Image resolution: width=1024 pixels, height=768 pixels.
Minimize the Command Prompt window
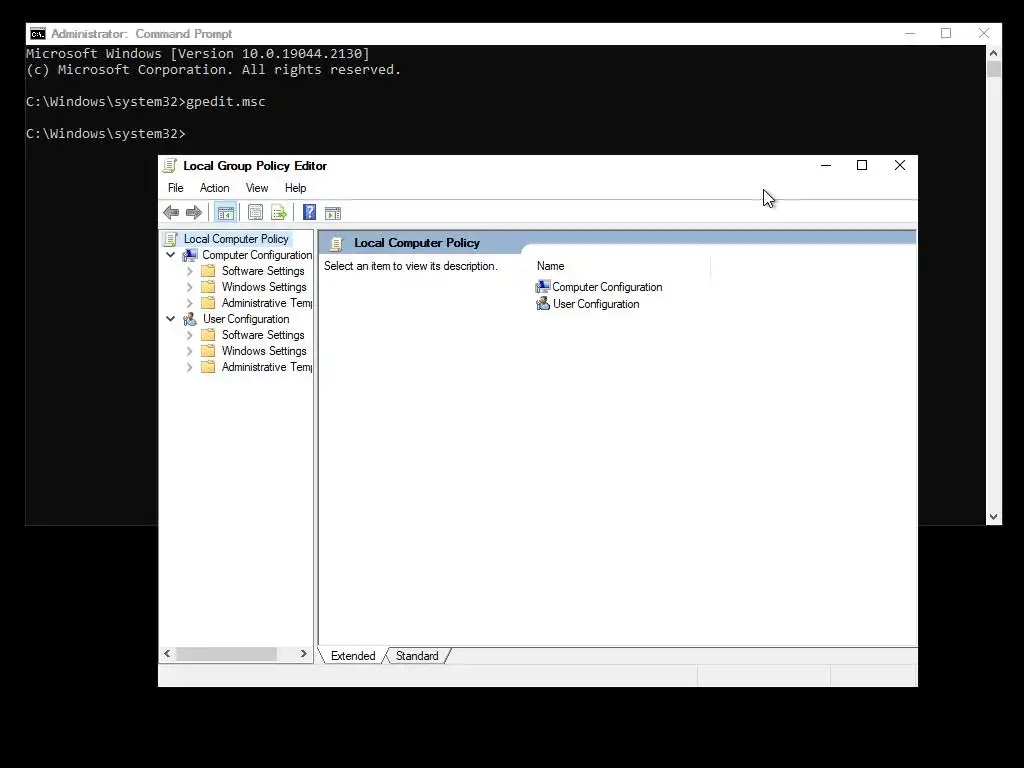tap(910, 34)
